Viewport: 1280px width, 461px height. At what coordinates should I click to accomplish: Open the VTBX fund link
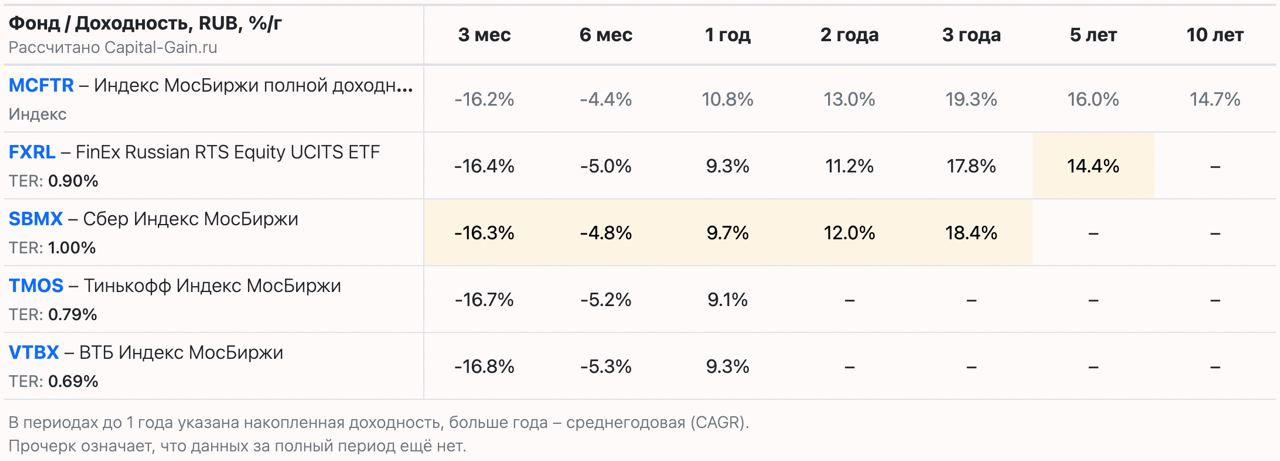[x=34, y=353]
